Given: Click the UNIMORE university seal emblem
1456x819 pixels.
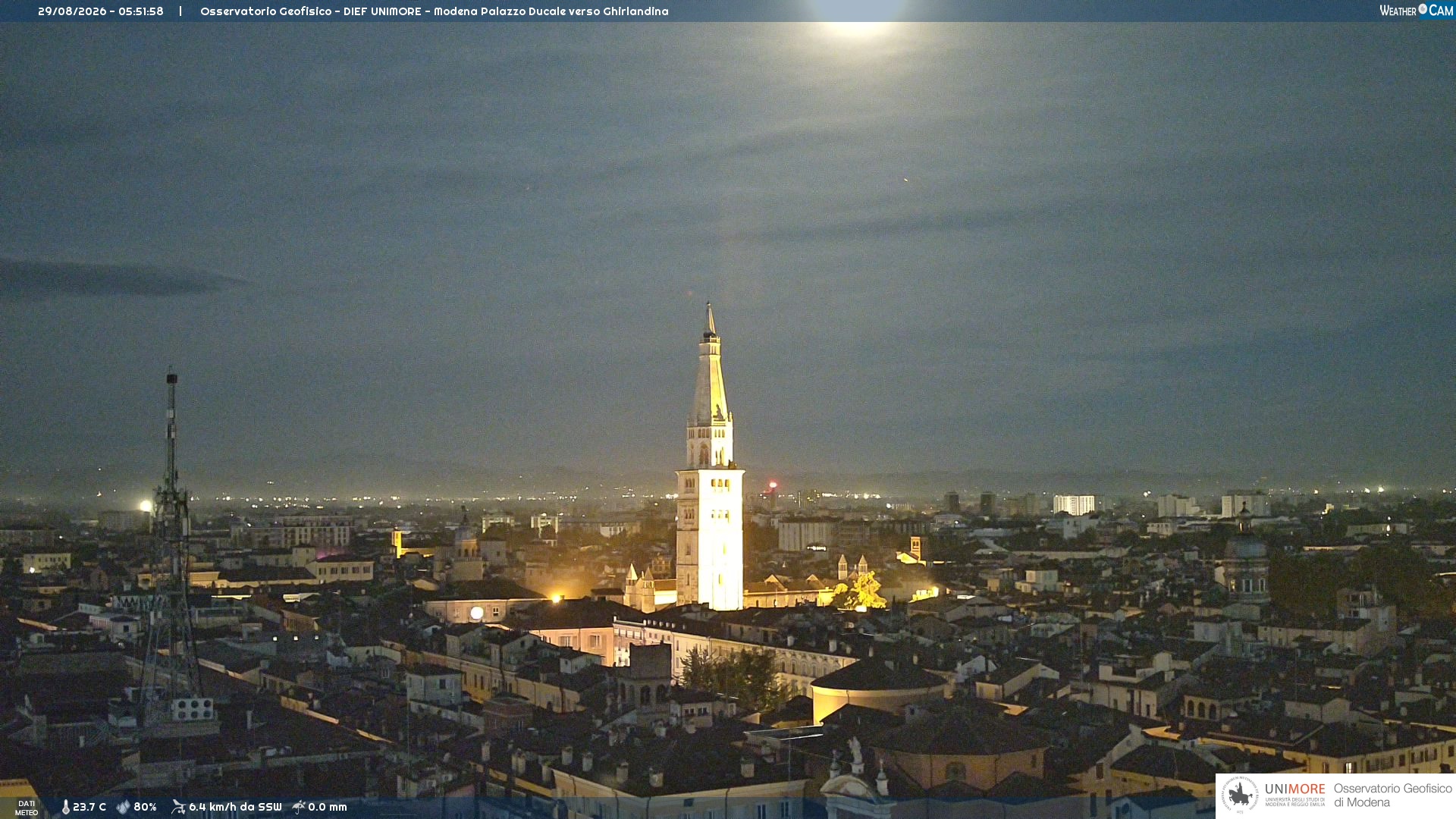Looking at the screenshot, I should point(1240,795).
